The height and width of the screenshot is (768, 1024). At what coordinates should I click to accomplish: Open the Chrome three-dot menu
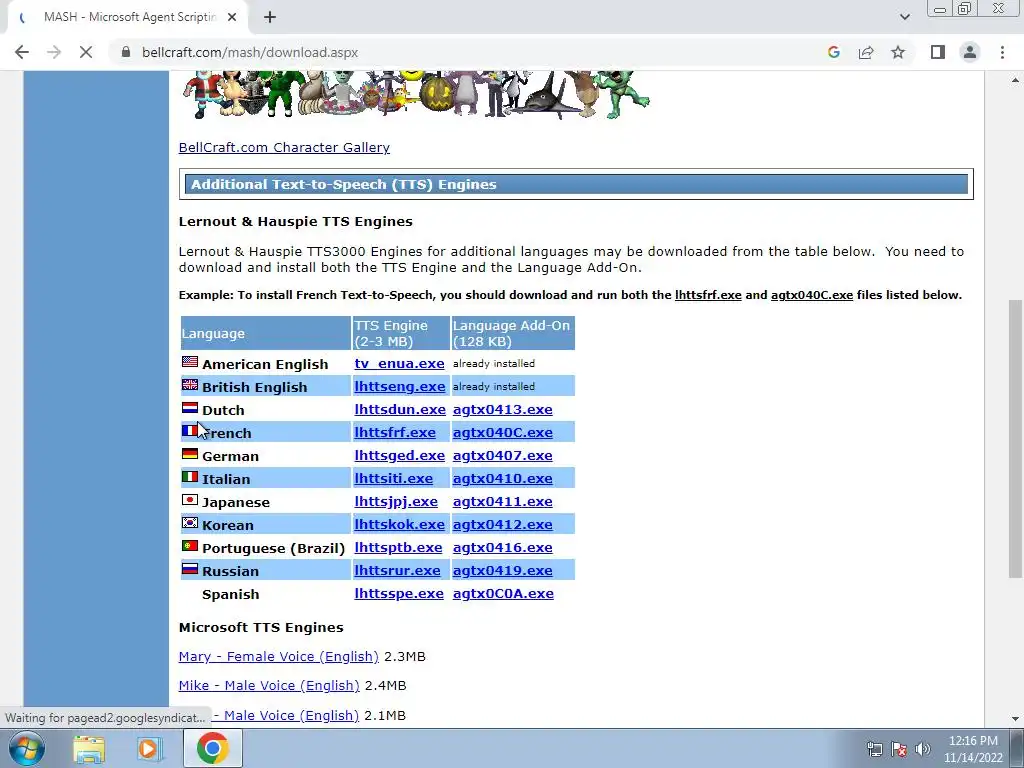click(1002, 52)
